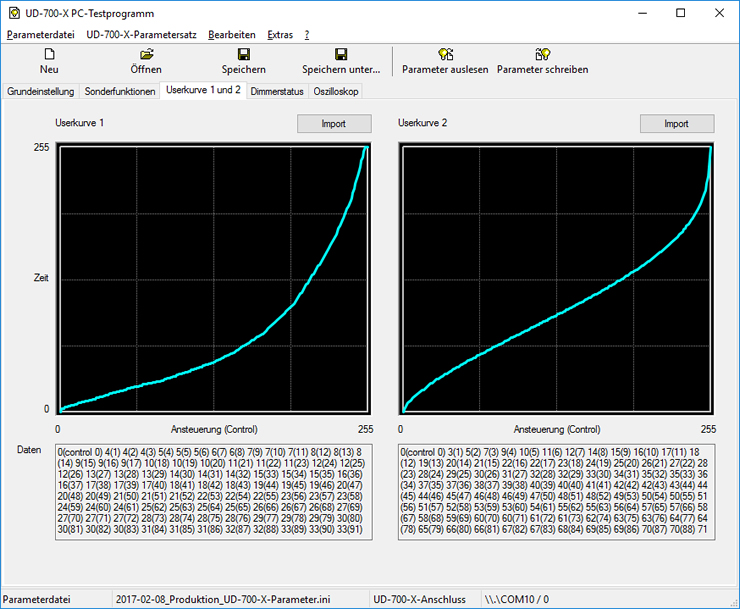Image resolution: width=740 pixels, height=609 pixels.
Task: Save using the Speichern floppy icon
Action: point(243,54)
